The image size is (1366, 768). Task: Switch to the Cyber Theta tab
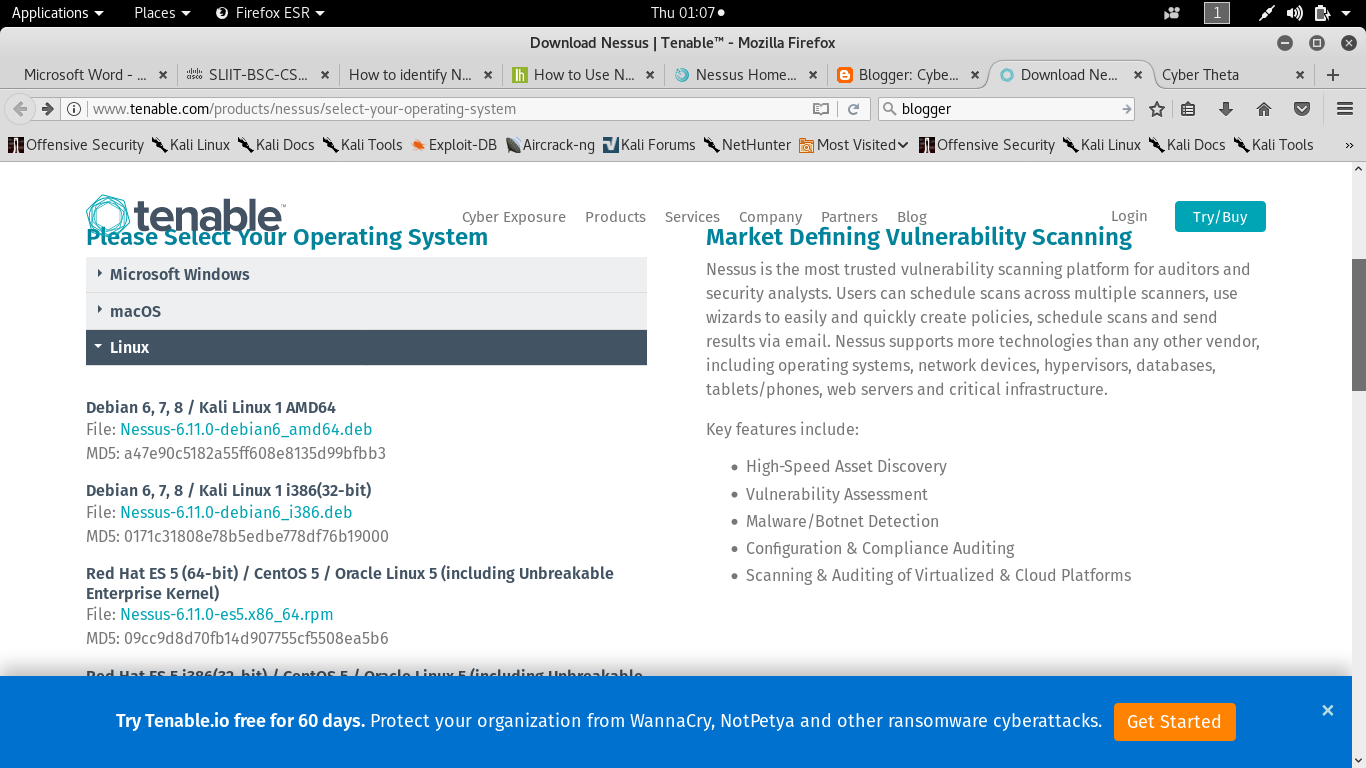[1200, 75]
